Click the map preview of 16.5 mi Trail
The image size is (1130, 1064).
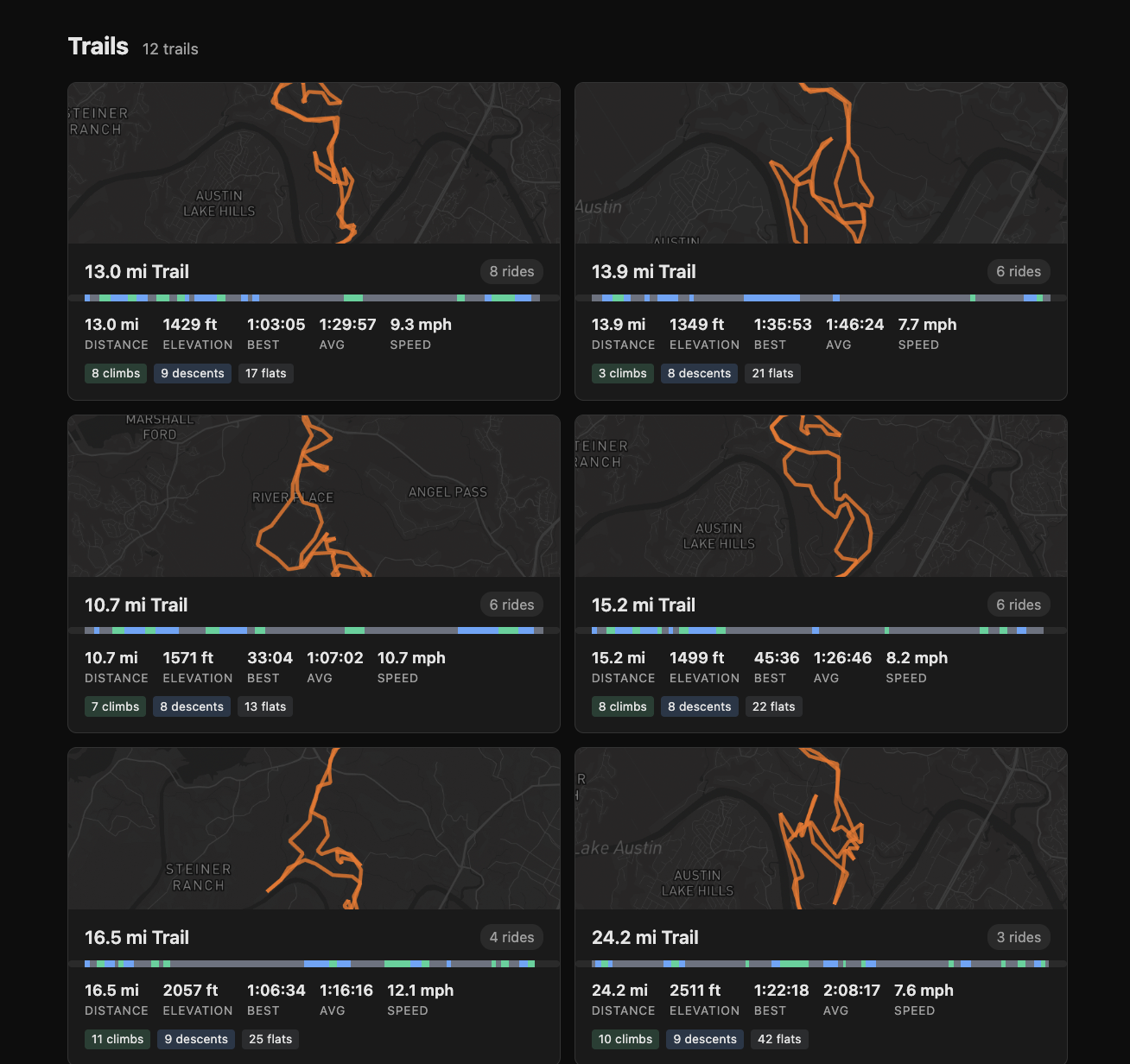[x=314, y=828]
